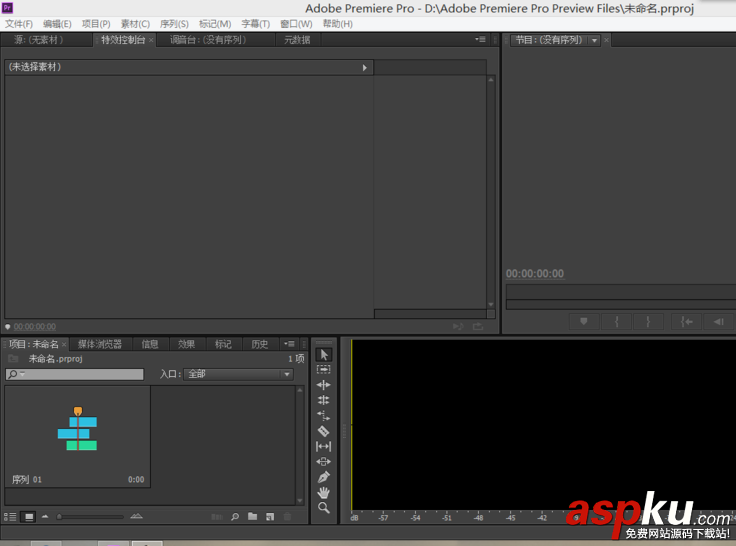
Task: Mark Out point in program monitor
Action: click(648, 322)
